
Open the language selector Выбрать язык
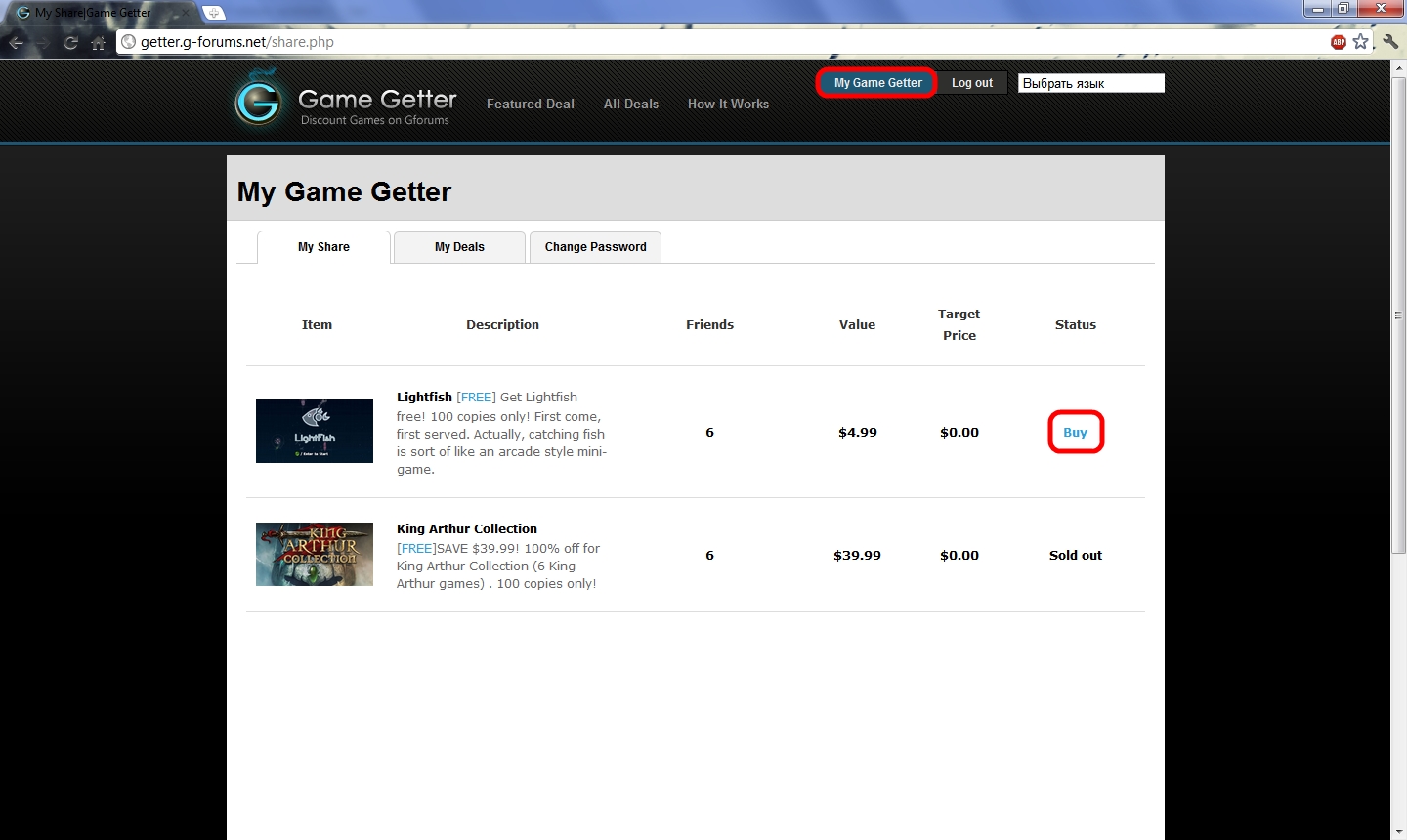click(1091, 83)
